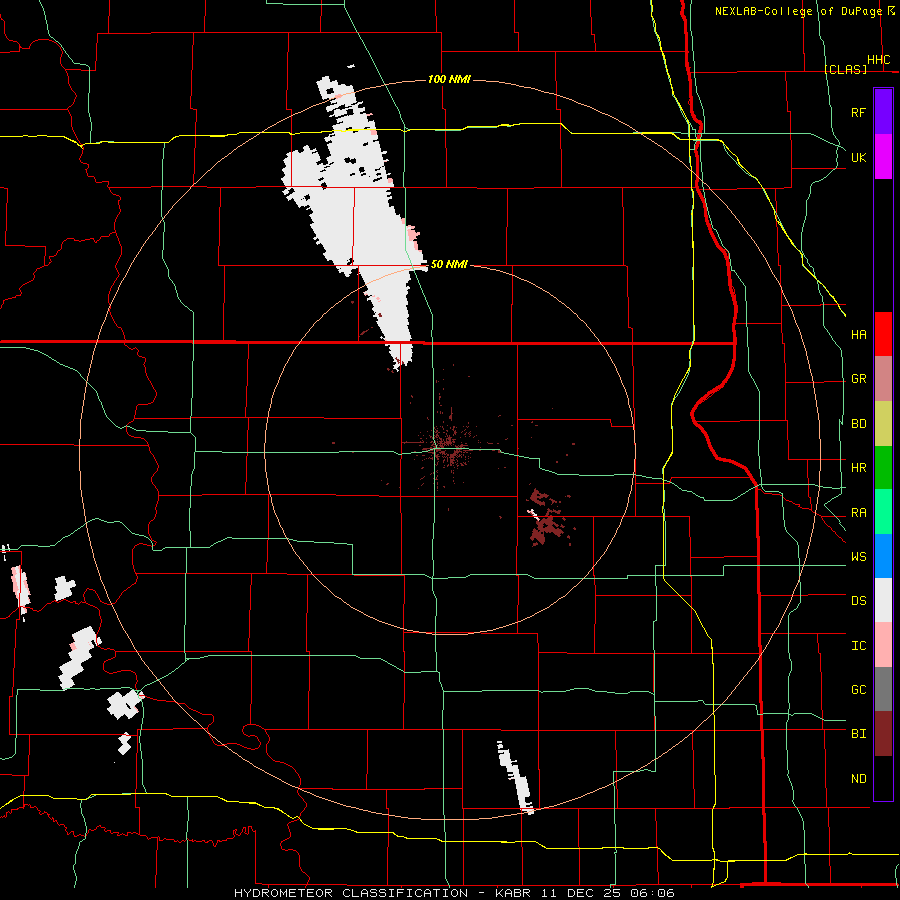Click the 50 NMI range ring label
900x900 pixels.
[x=449, y=264]
